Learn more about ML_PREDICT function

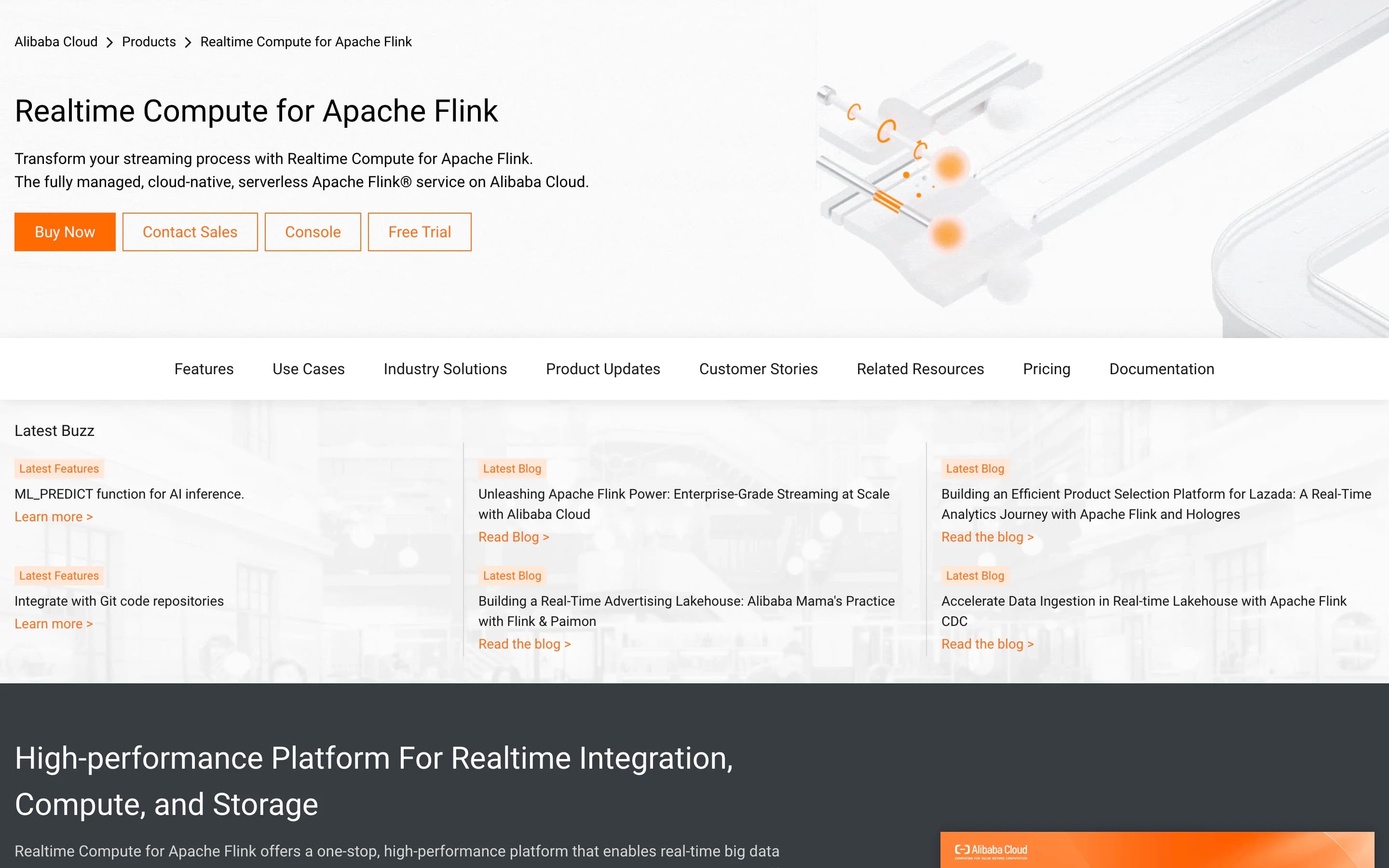tap(54, 516)
